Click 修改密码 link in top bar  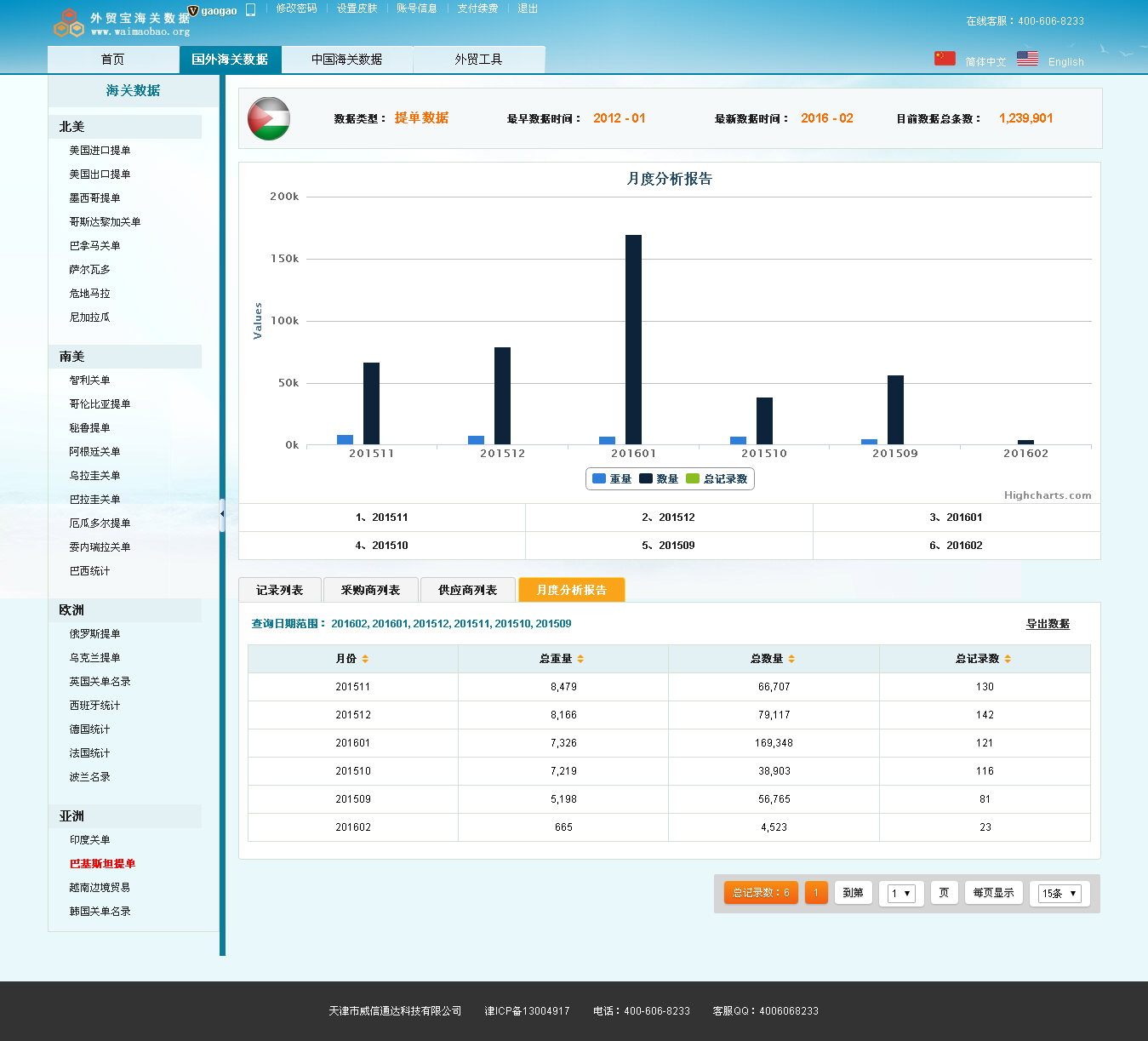[296, 9]
